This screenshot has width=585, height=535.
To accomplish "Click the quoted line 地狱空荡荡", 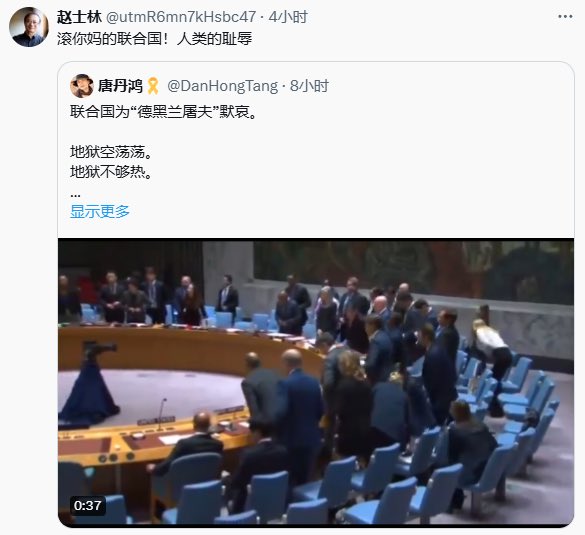I will 111,152.
